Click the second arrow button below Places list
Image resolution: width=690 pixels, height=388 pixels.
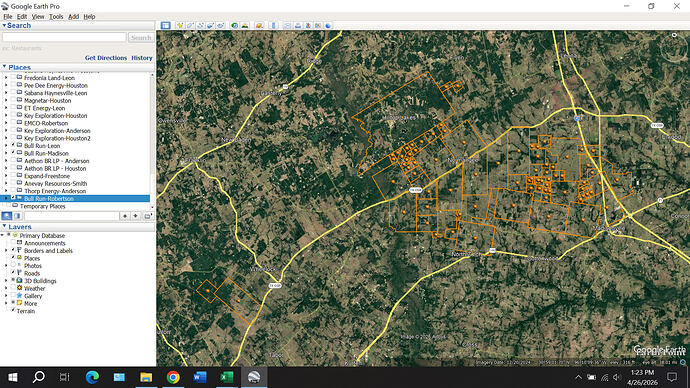tap(136, 216)
